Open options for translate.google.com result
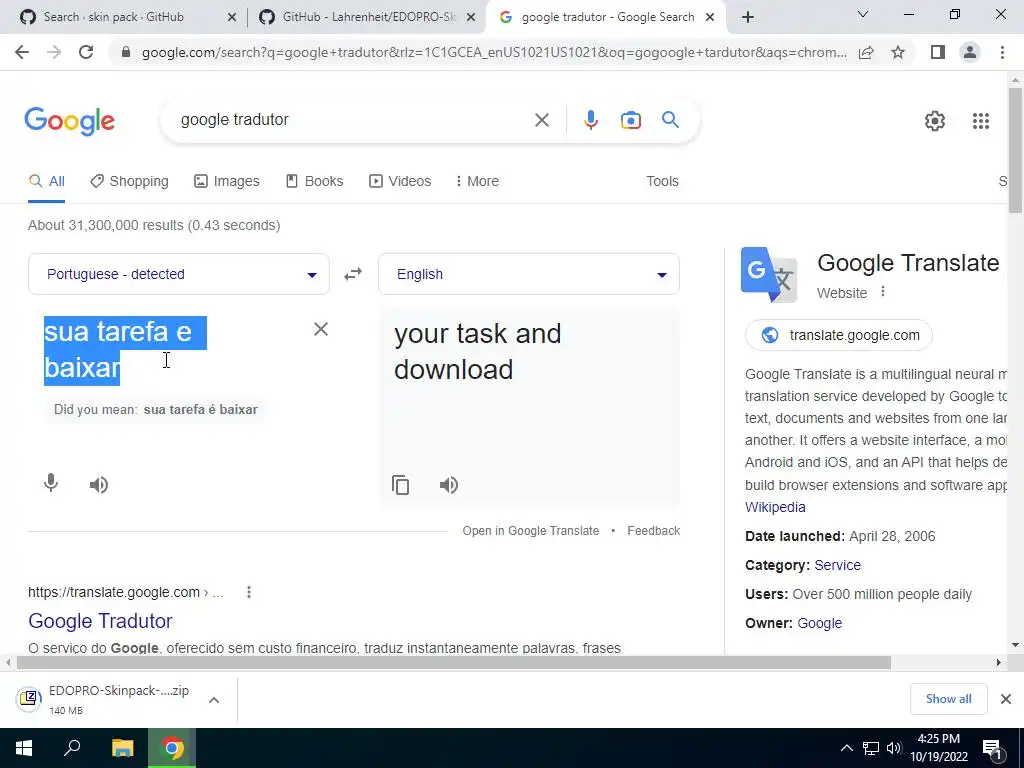The height and width of the screenshot is (768, 1024). [x=249, y=592]
